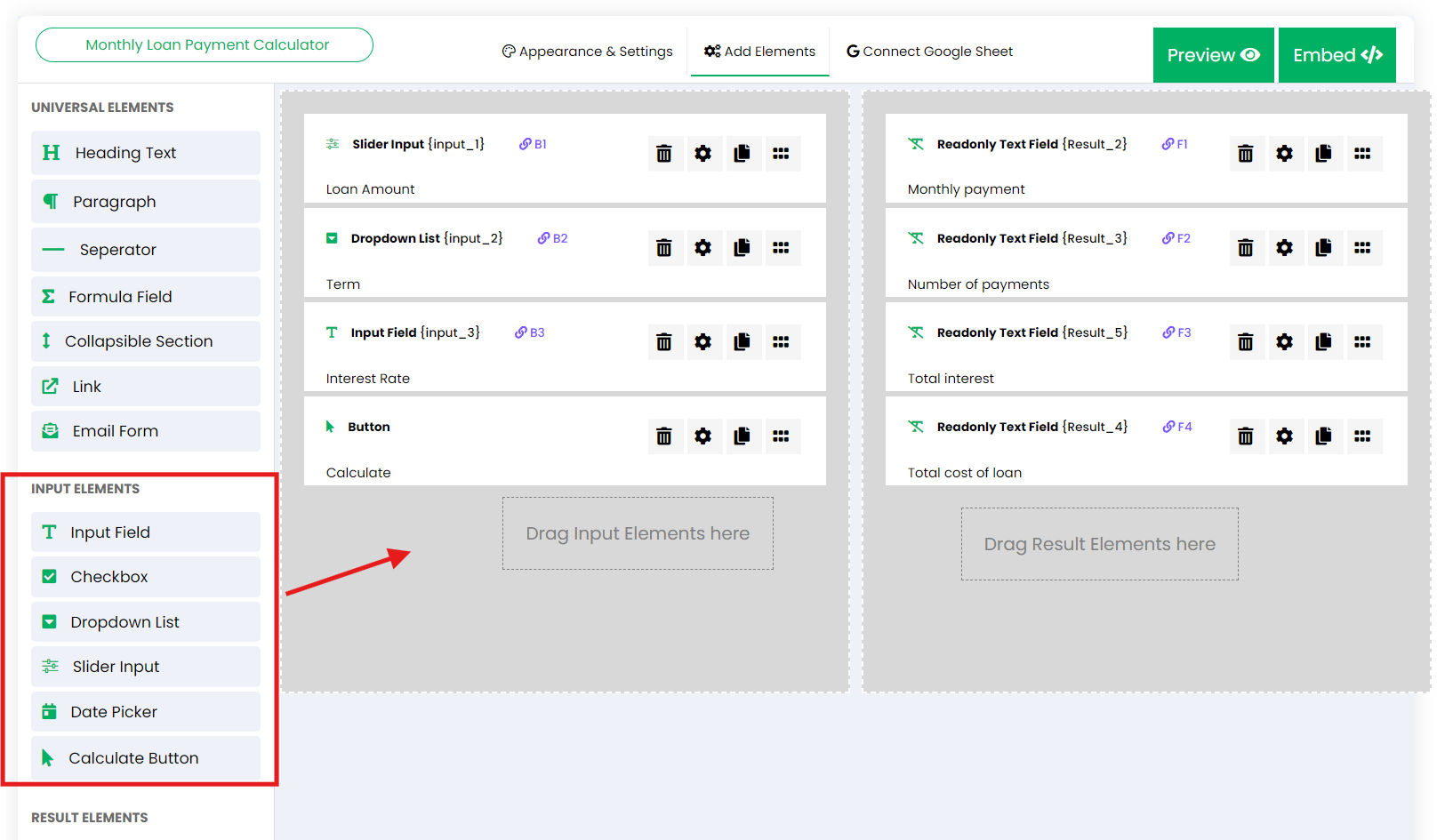
Task: Add a Dropdown List input element
Action: pos(146,622)
